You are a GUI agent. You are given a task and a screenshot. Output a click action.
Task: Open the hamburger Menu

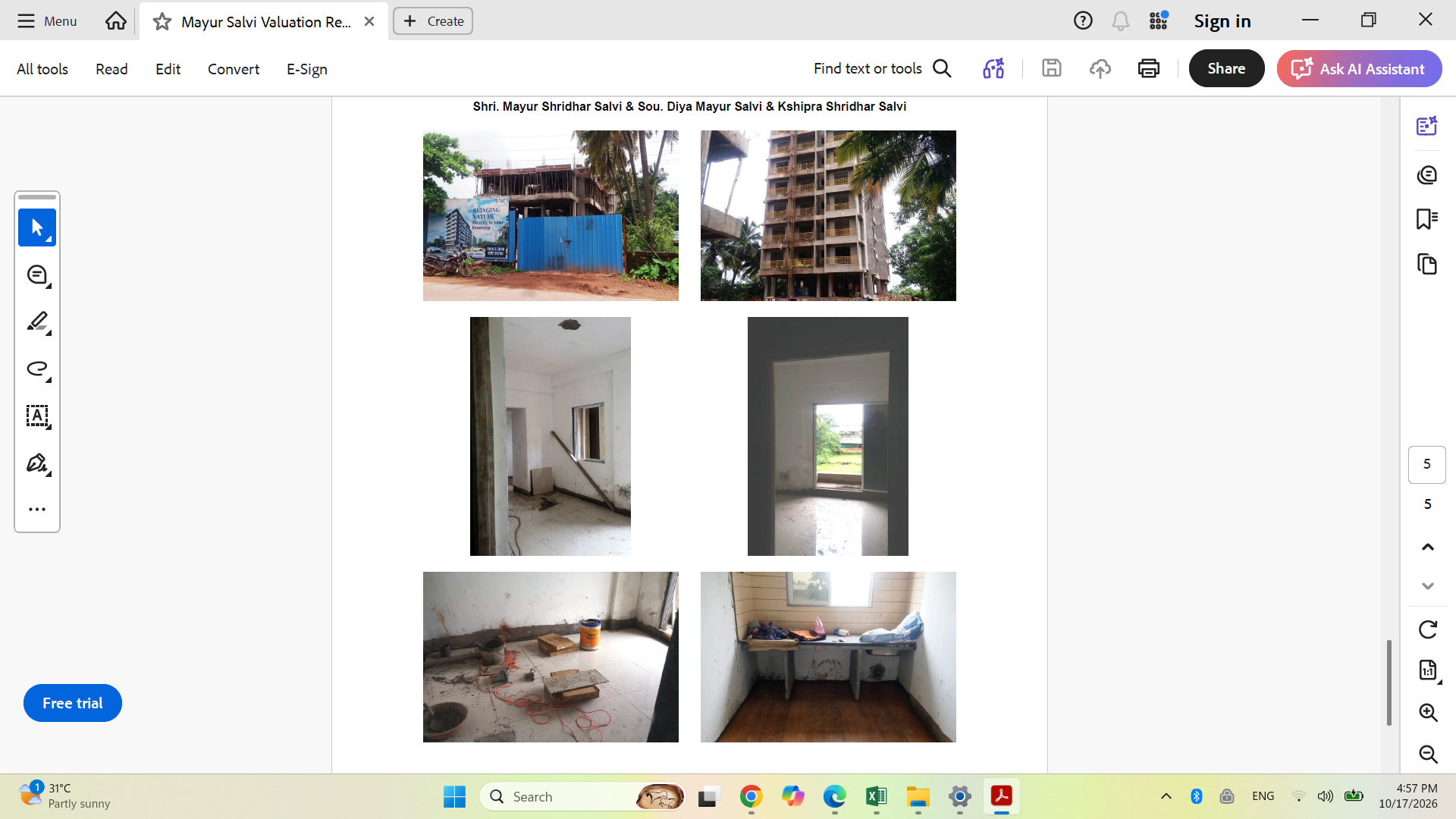click(x=47, y=21)
